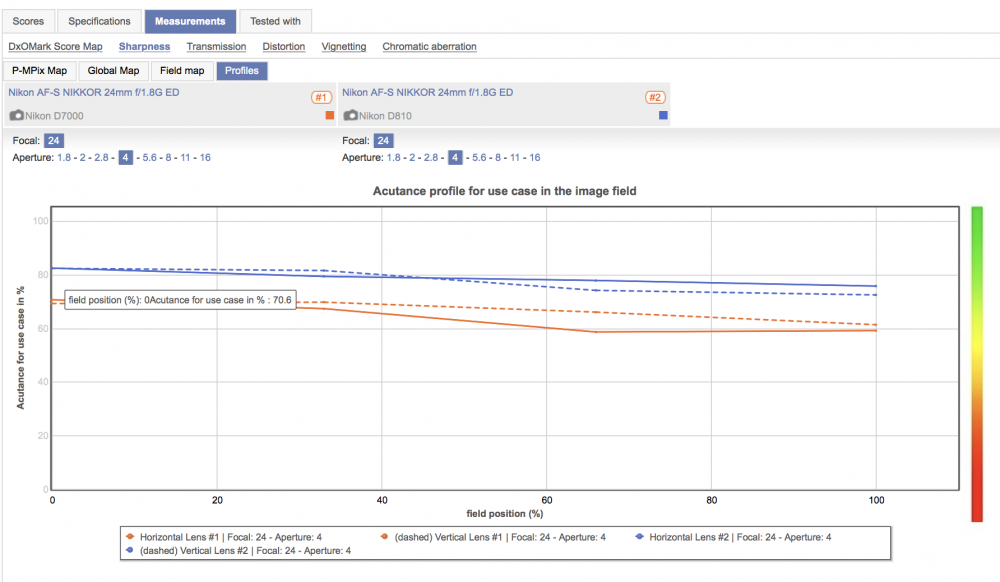Click the camera icon beside Nikon D7000
This screenshot has width=1000, height=582.
17,115
